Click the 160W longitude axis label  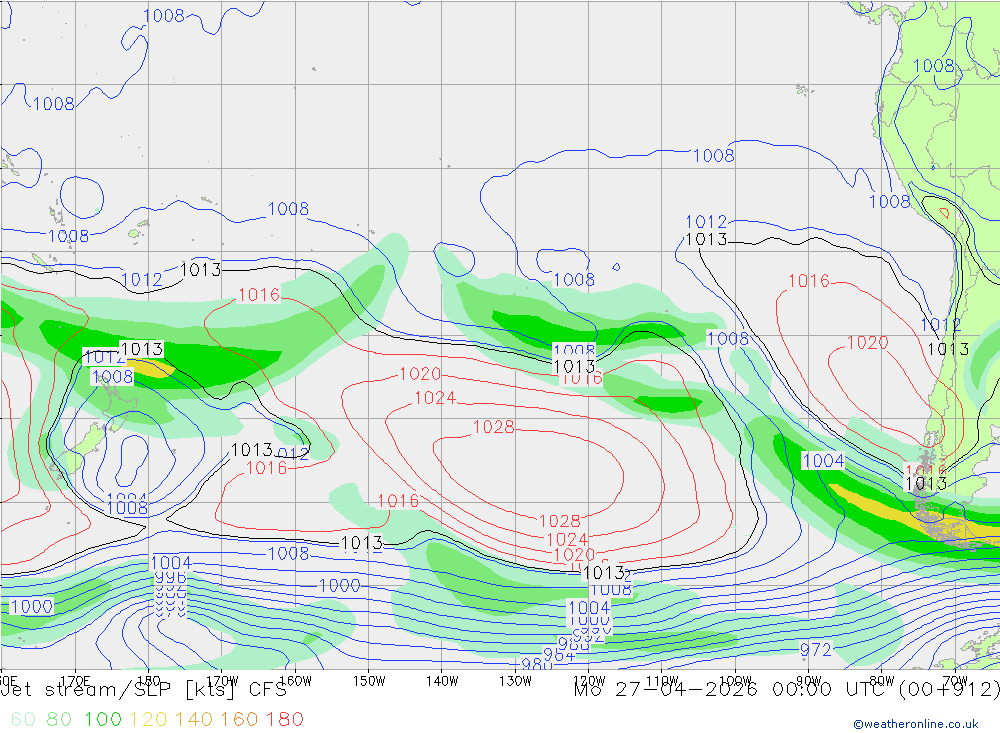point(295,681)
